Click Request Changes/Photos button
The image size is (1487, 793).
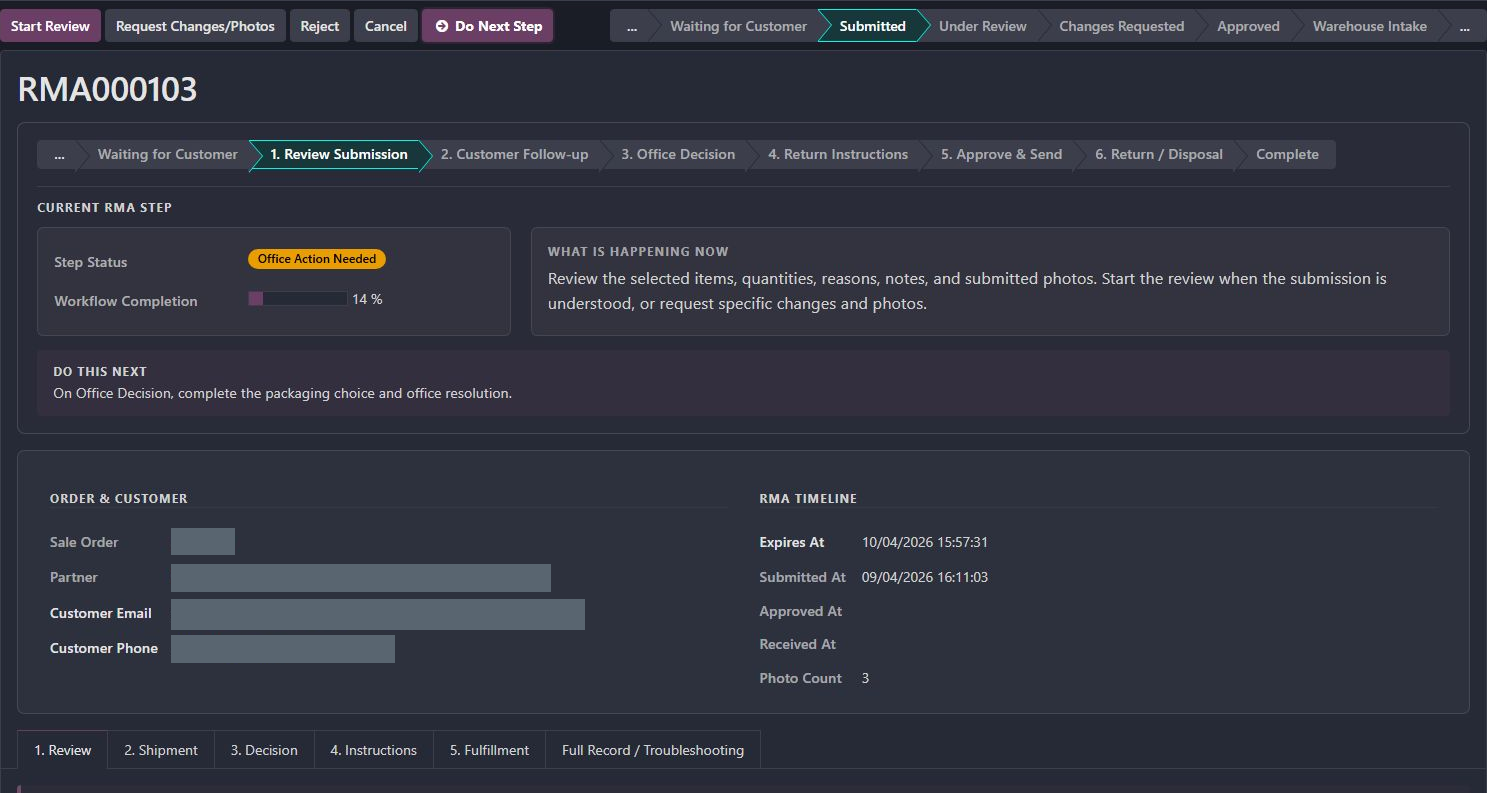tap(195, 26)
